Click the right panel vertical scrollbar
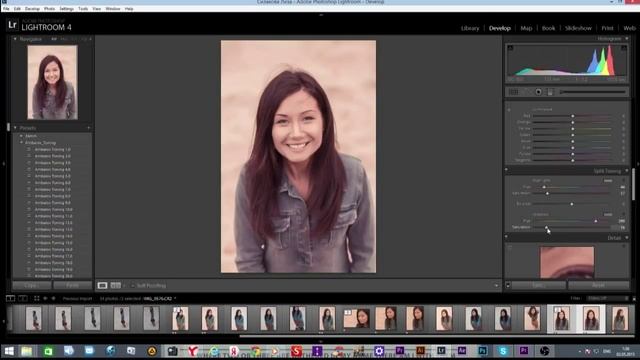Image resolution: width=640 pixels, height=360 pixels. 633,184
